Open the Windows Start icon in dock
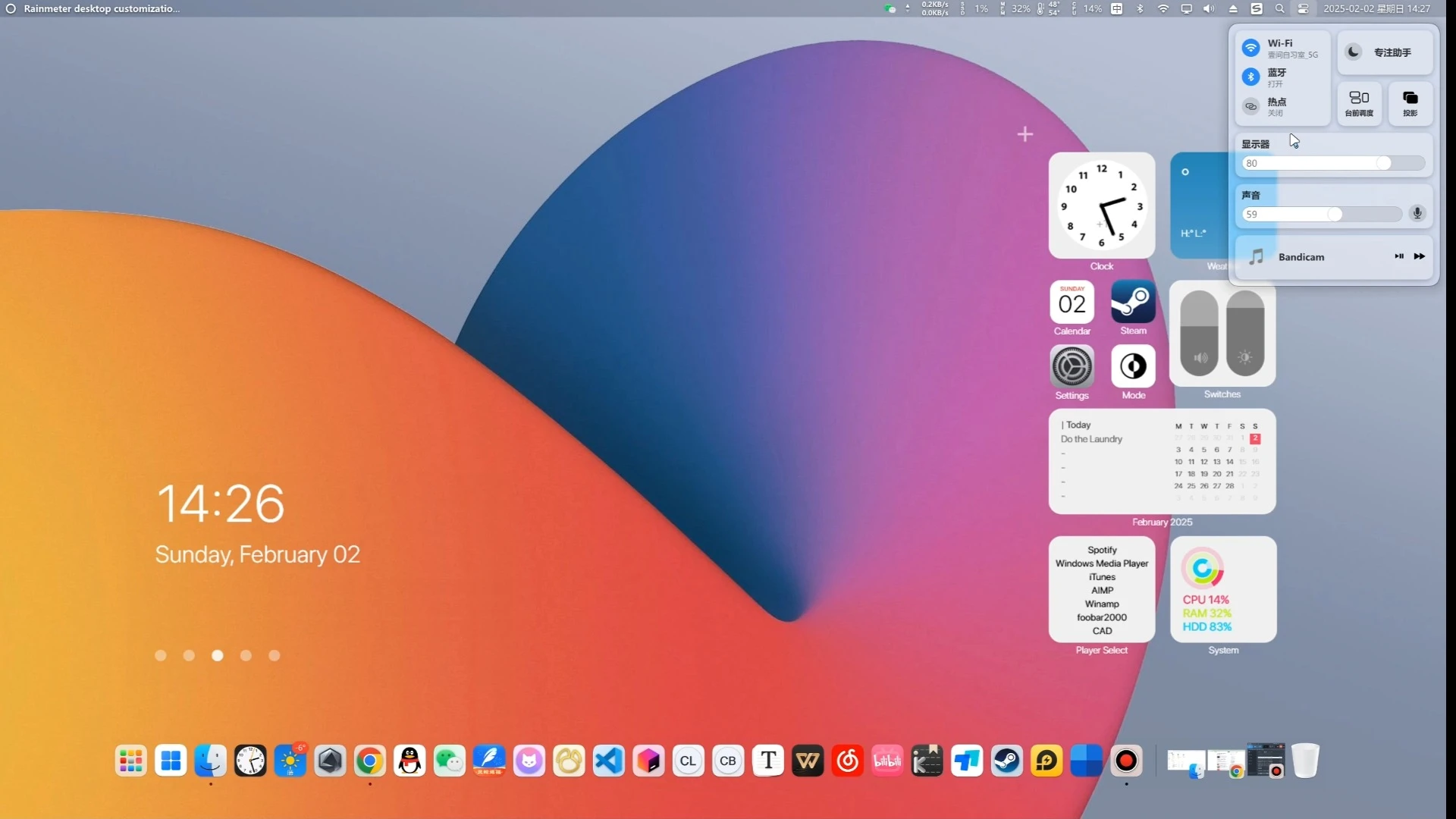1456x819 pixels. coord(171,761)
